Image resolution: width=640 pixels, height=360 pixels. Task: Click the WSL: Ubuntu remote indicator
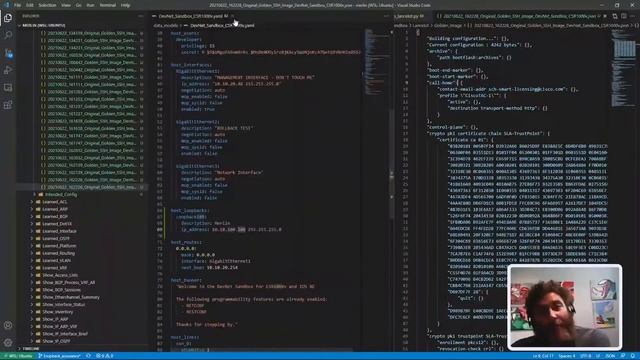pyautogui.click(x=18, y=356)
